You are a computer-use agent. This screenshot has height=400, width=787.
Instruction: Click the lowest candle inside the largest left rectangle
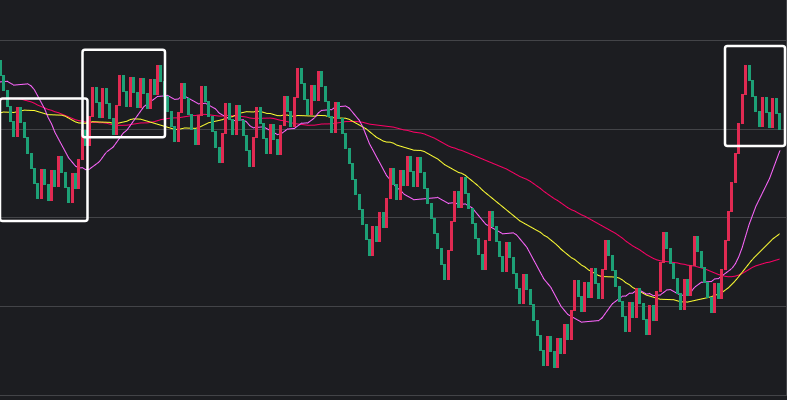[x=69, y=188]
